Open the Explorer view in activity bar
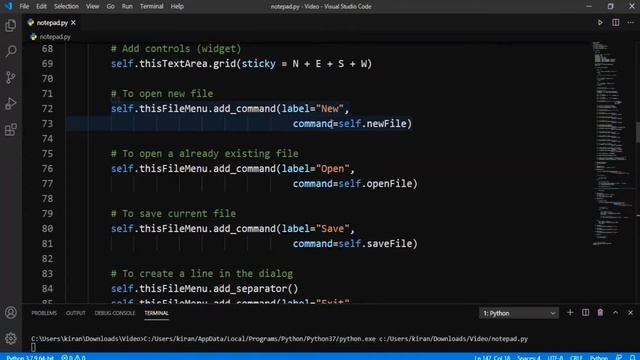The image size is (640, 360). [11, 25]
